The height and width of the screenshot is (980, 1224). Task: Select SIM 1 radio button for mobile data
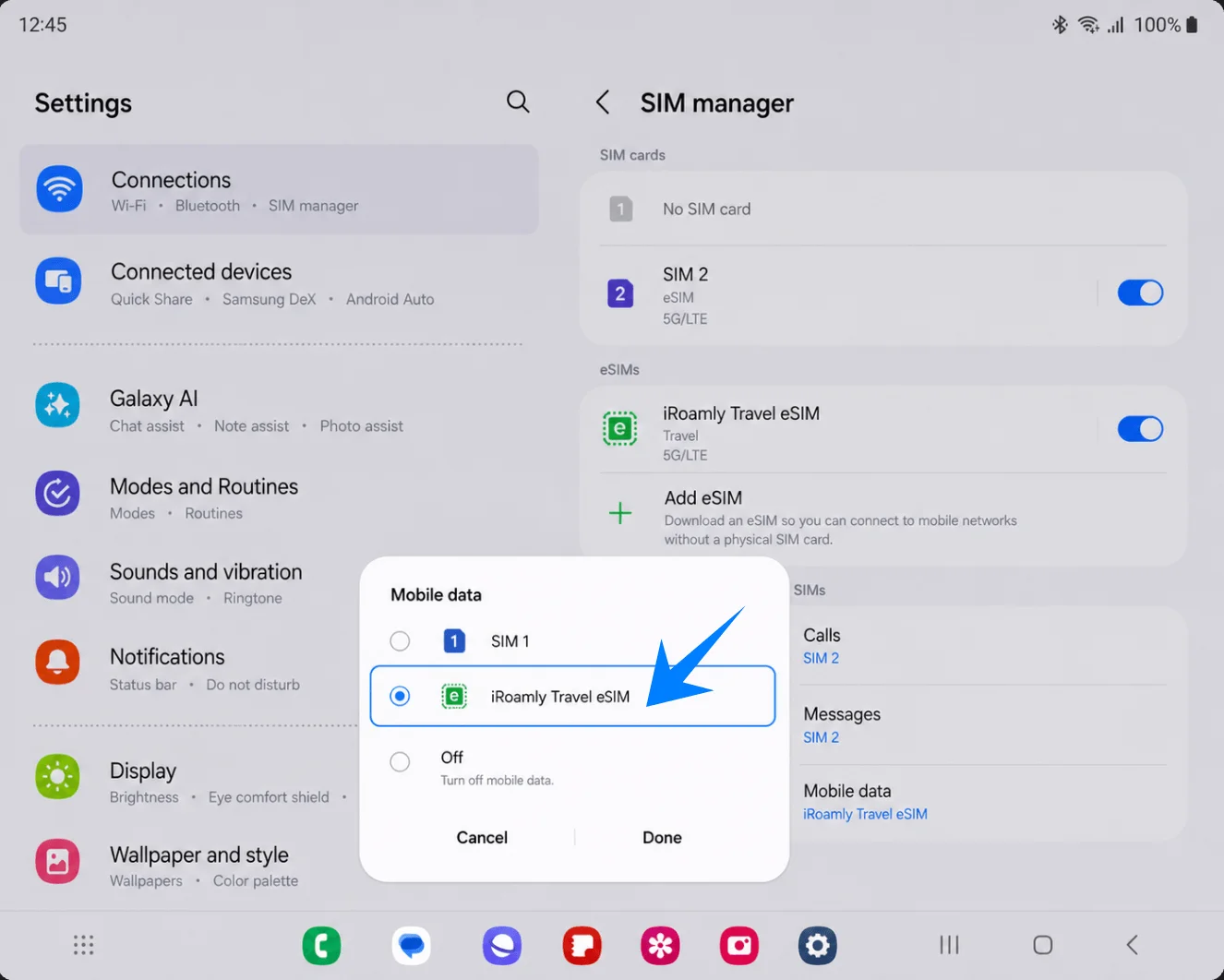click(x=400, y=640)
